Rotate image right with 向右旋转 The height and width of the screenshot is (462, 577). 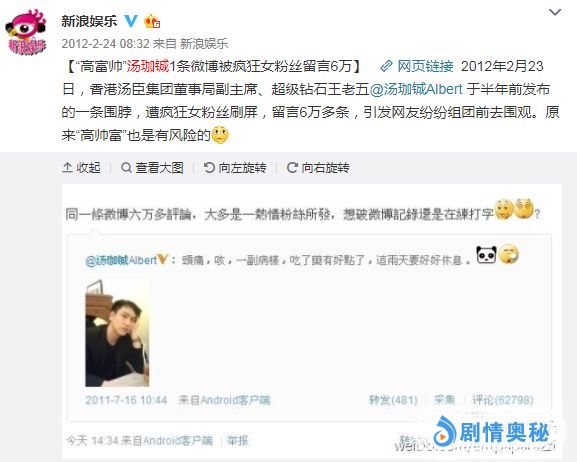[318, 168]
